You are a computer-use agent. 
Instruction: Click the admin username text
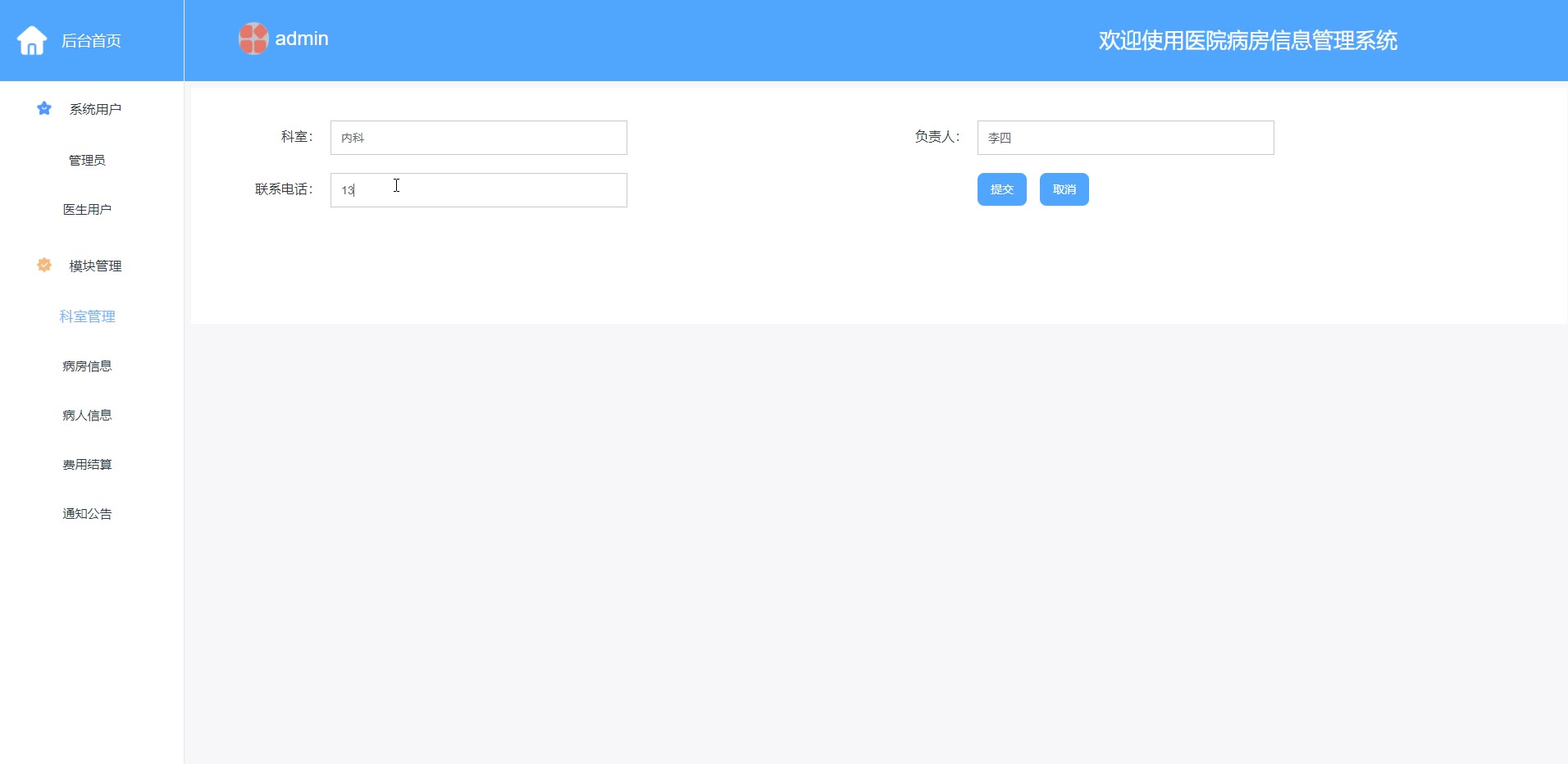(302, 39)
